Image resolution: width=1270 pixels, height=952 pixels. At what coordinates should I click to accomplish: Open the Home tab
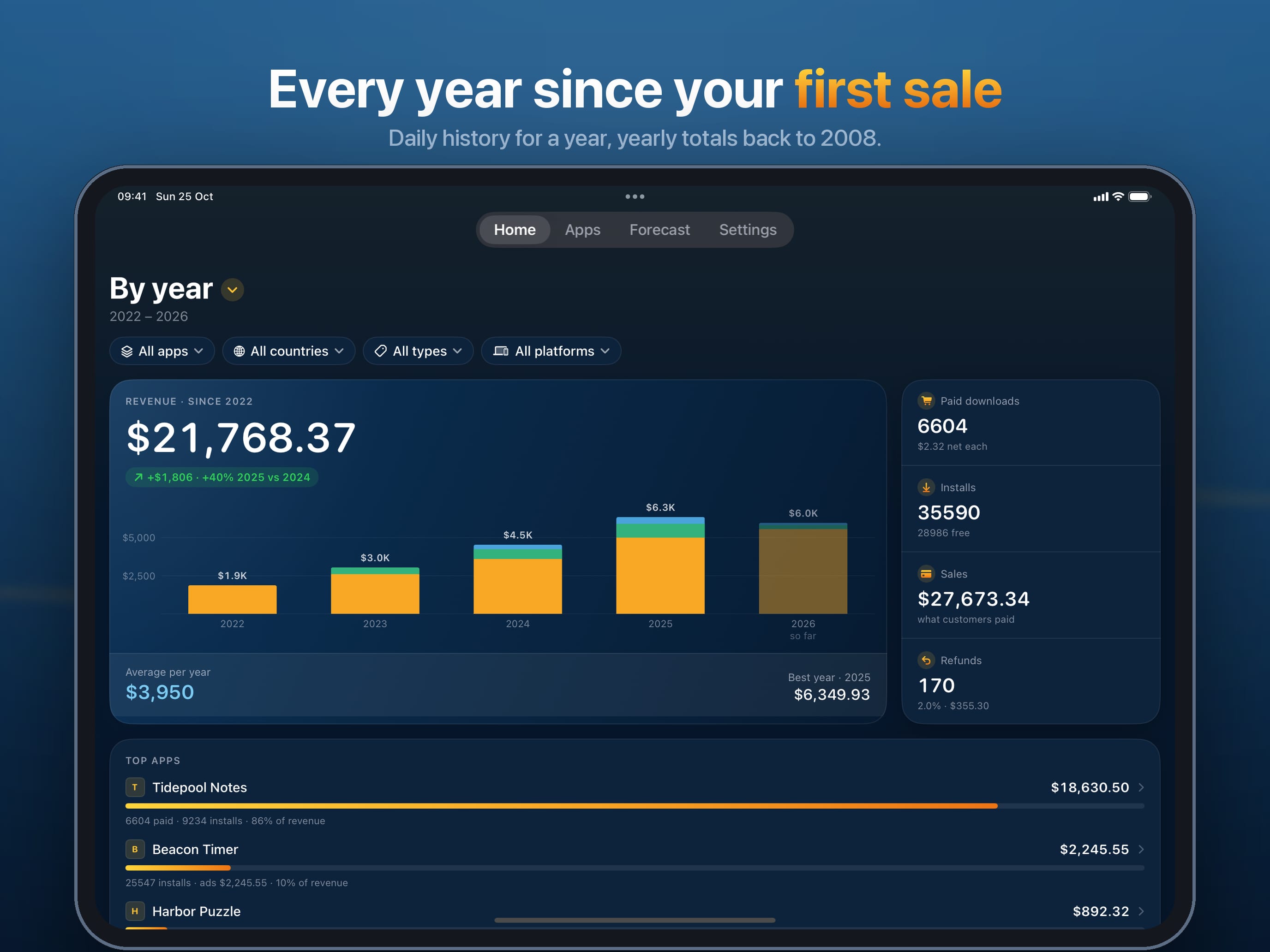pos(515,230)
